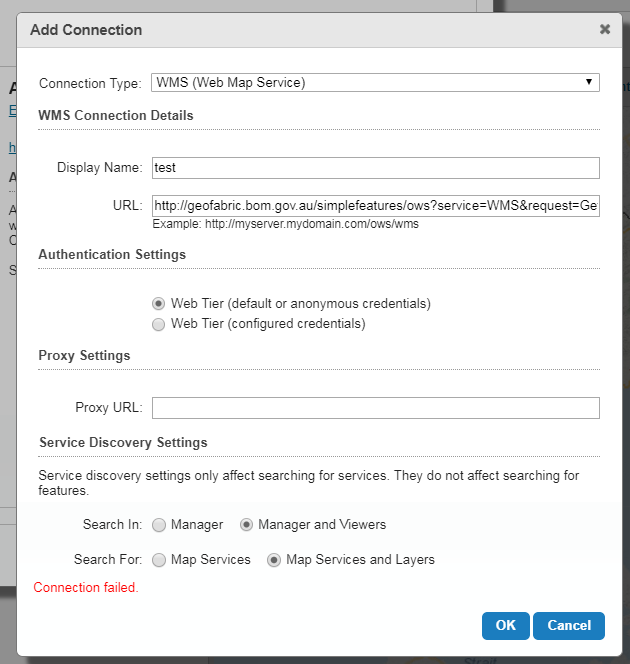This screenshot has width=630, height=664.
Task: Choose Manager and Viewers radio button
Action: pyautogui.click(x=246, y=525)
